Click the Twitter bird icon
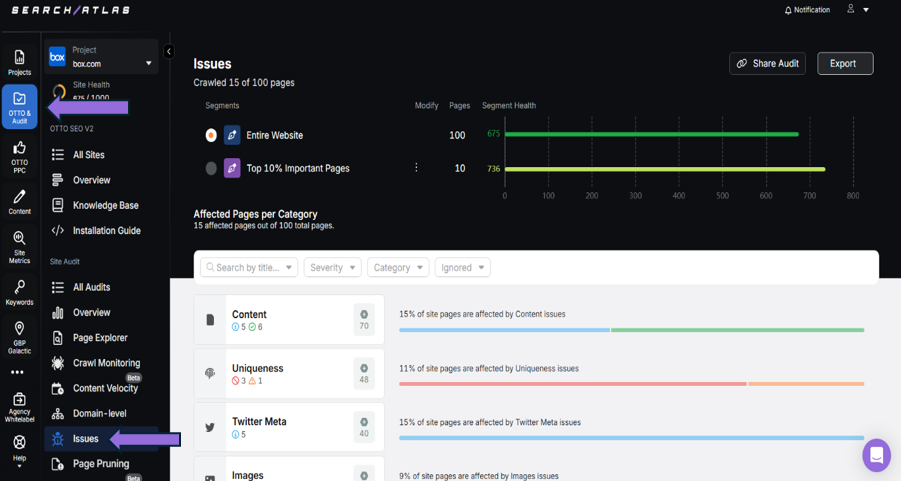901x481 pixels. tap(210, 428)
